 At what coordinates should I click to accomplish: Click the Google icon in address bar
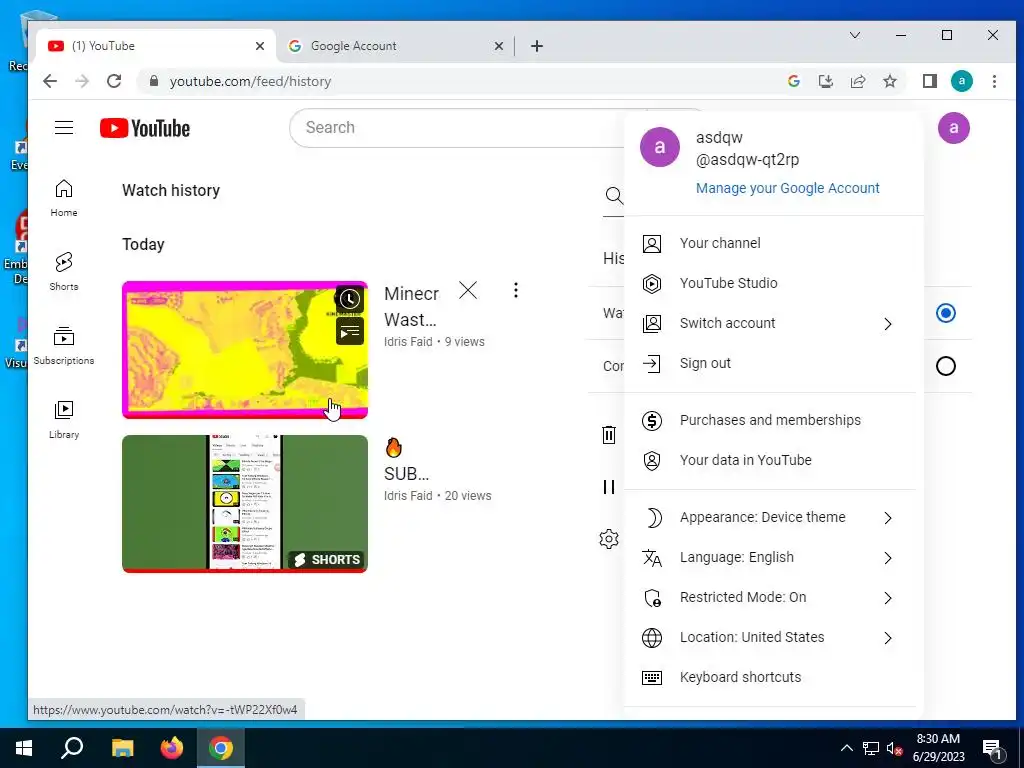click(x=793, y=81)
